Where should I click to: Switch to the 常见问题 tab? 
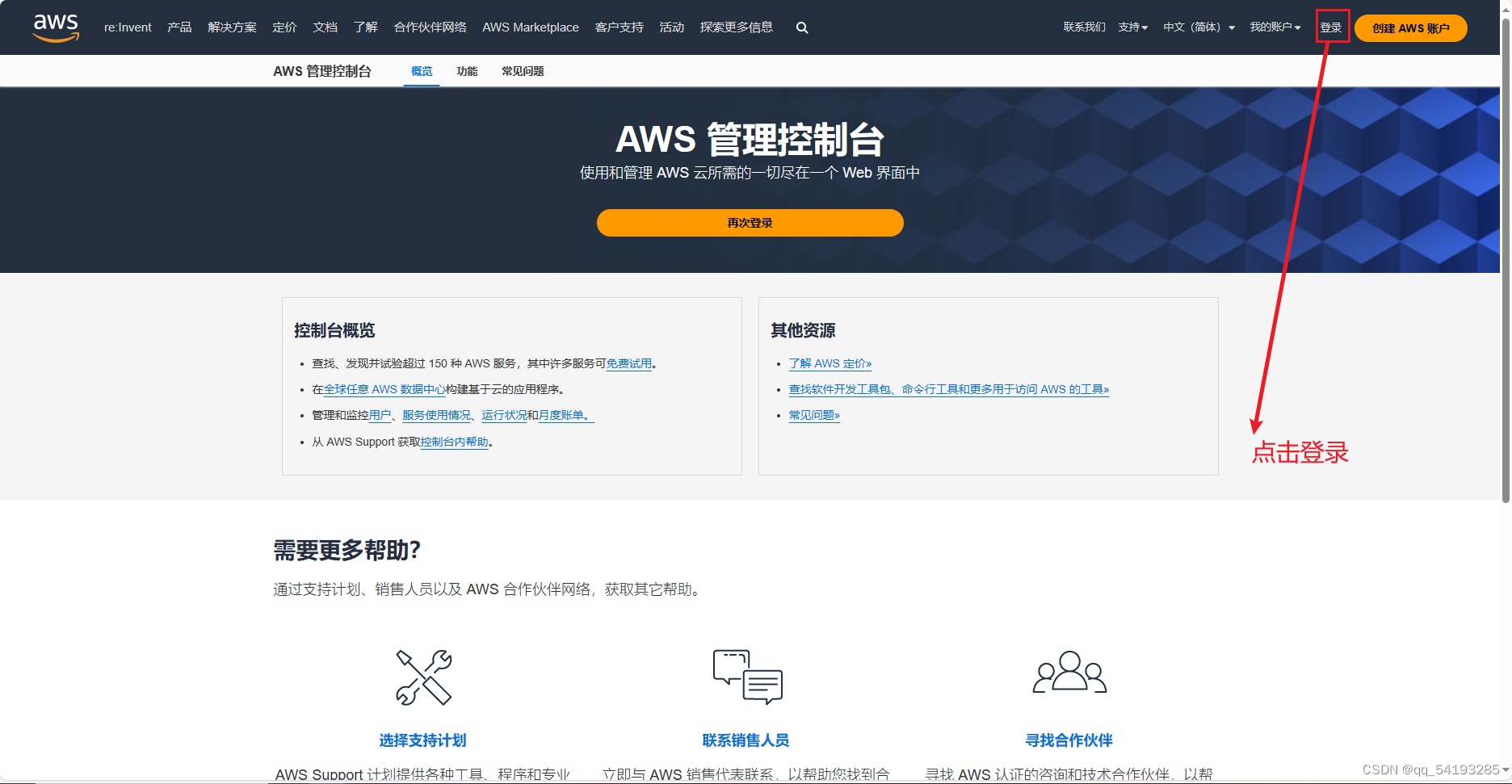click(x=523, y=71)
